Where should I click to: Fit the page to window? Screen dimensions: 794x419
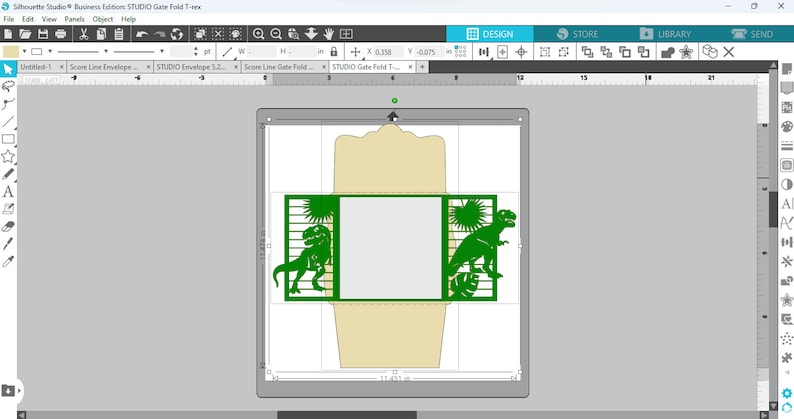346,34
